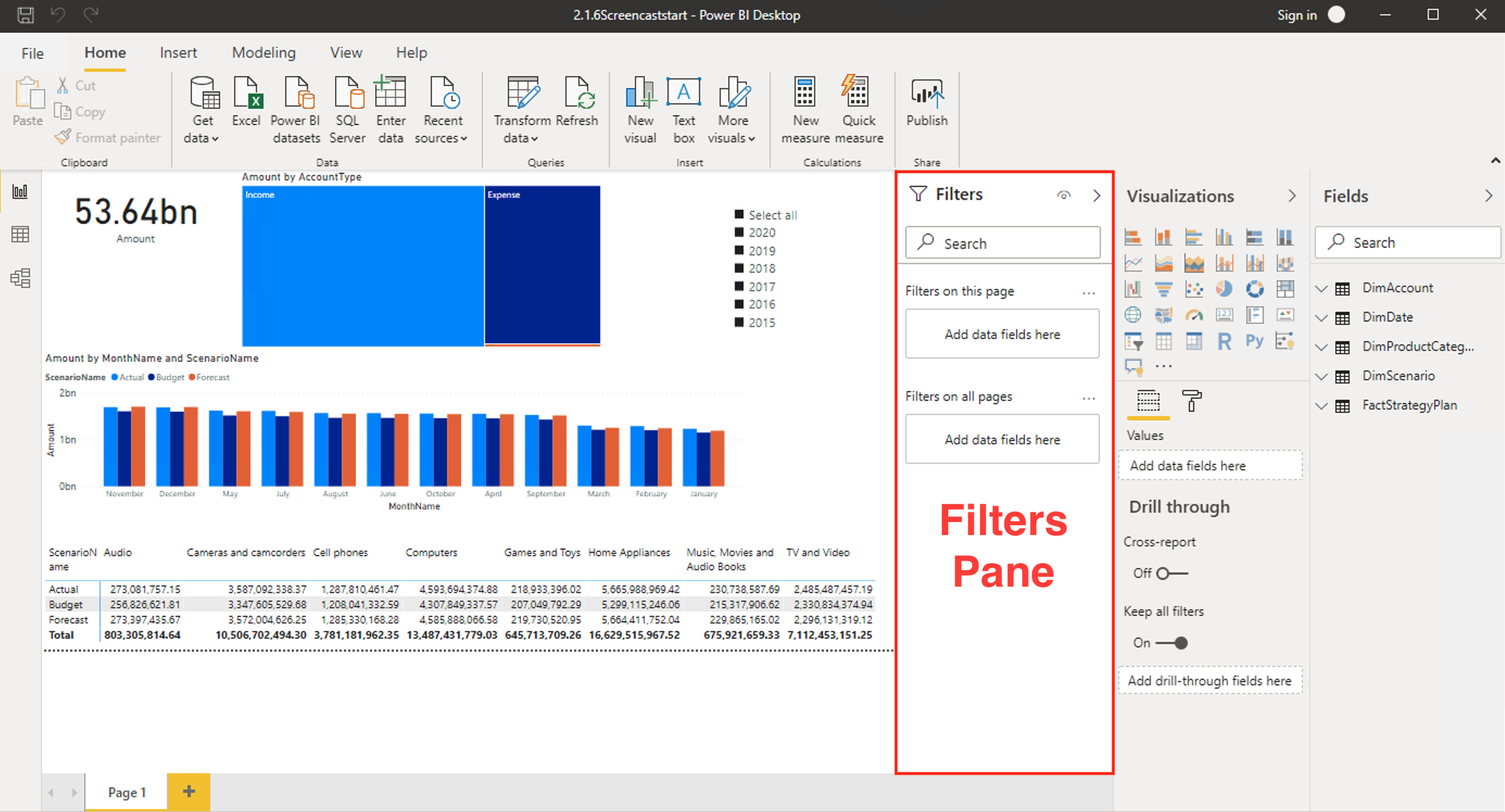This screenshot has width=1505, height=812.
Task: Toggle the Cross-report switch
Action: coord(1172,573)
